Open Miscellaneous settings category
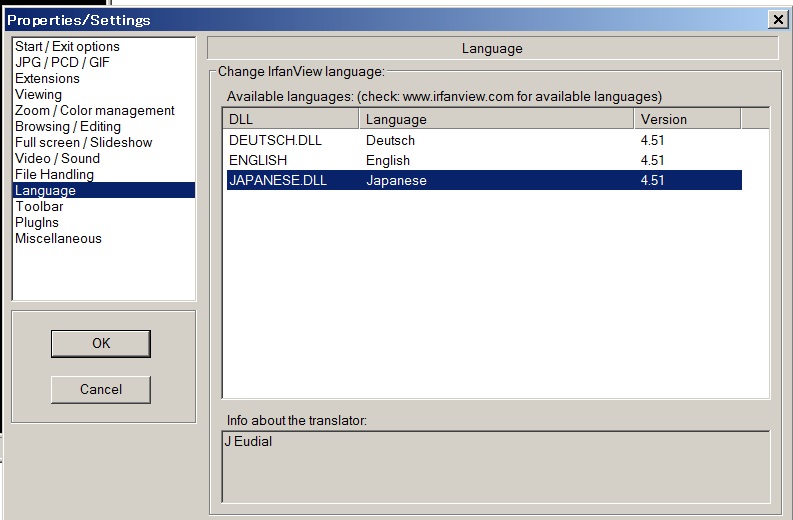This screenshot has width=793, height=520. coord(58,239)
